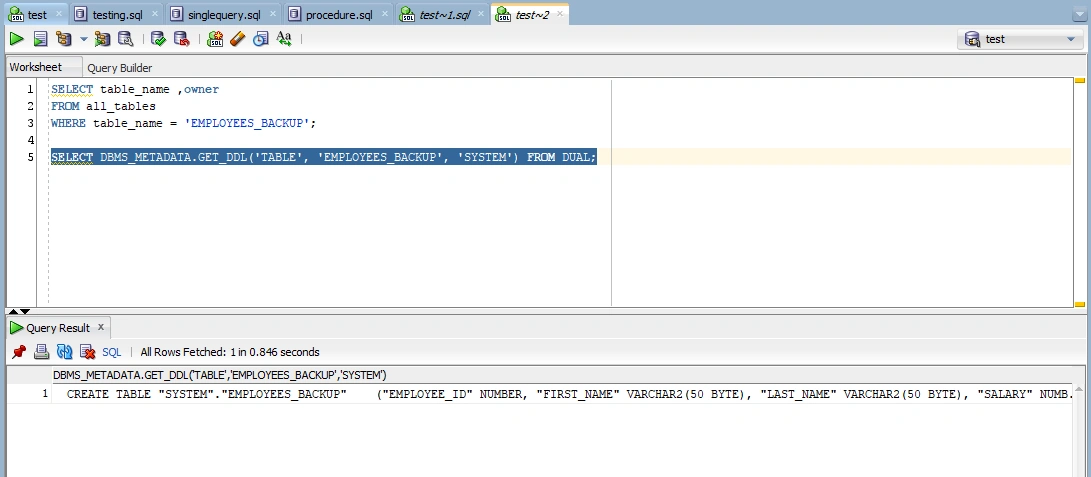Open the Explain Plan dropdown arrow
Image resolution: width=1091 pixels, height=477 pixels.
(x=83, y=39)
